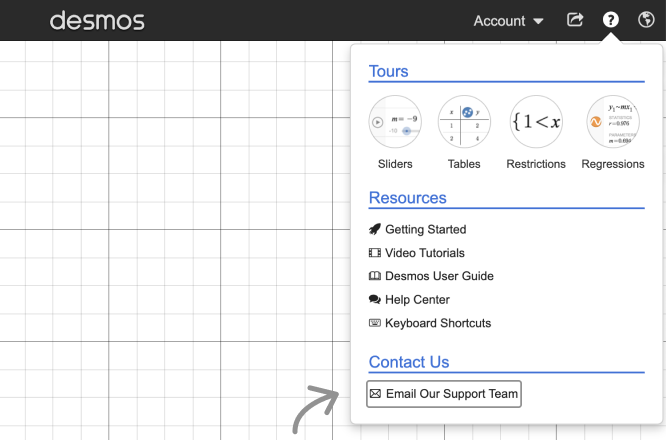Launch the Regressions tour icon
The image size is (666, 440).
[x=612, y=122]
